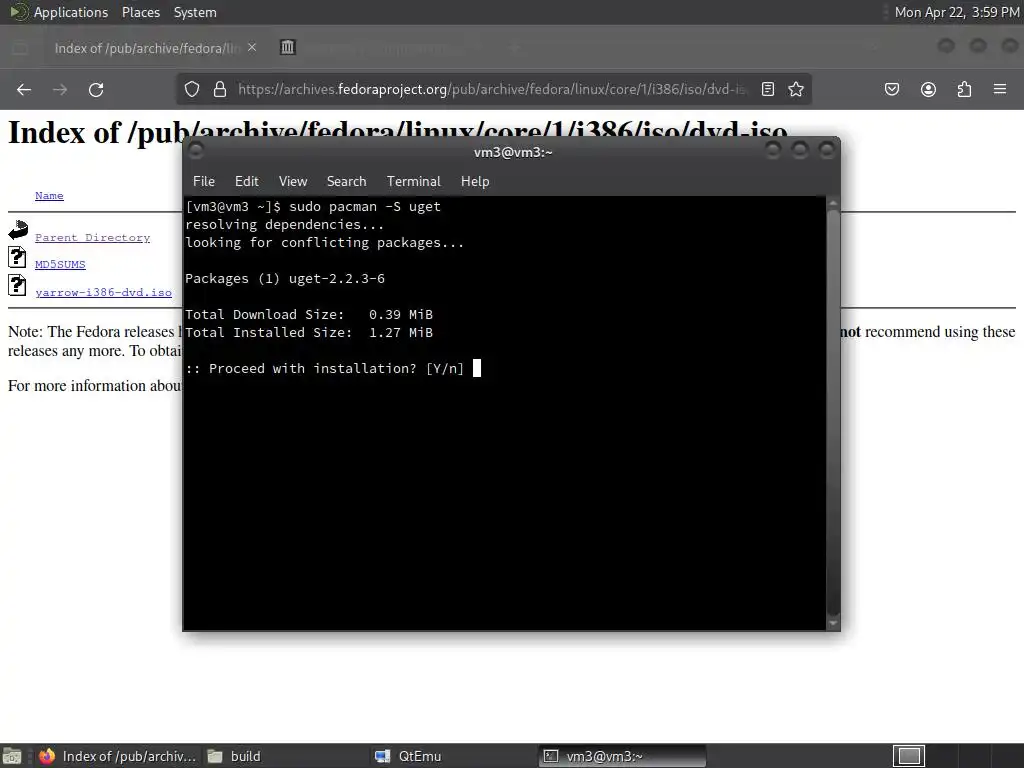
Task: Click the show desktop icon in bottom panel
Action: pyautogui.click(x=12, y=756)
